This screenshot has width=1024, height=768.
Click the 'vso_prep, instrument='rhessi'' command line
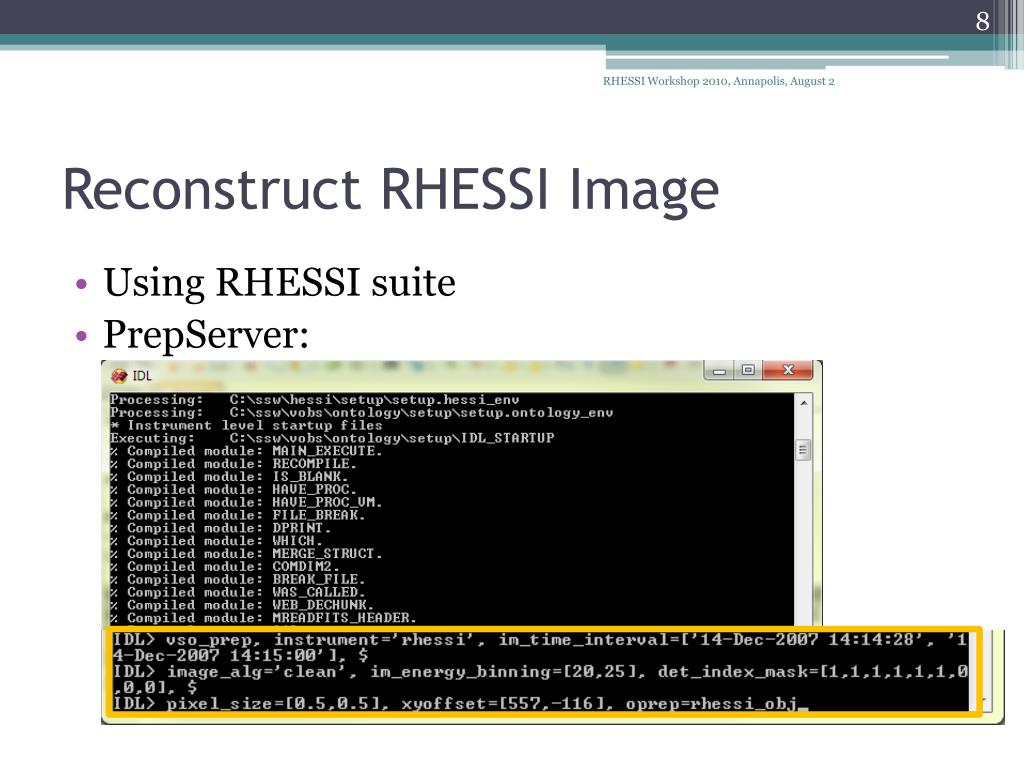pos(539,647)
